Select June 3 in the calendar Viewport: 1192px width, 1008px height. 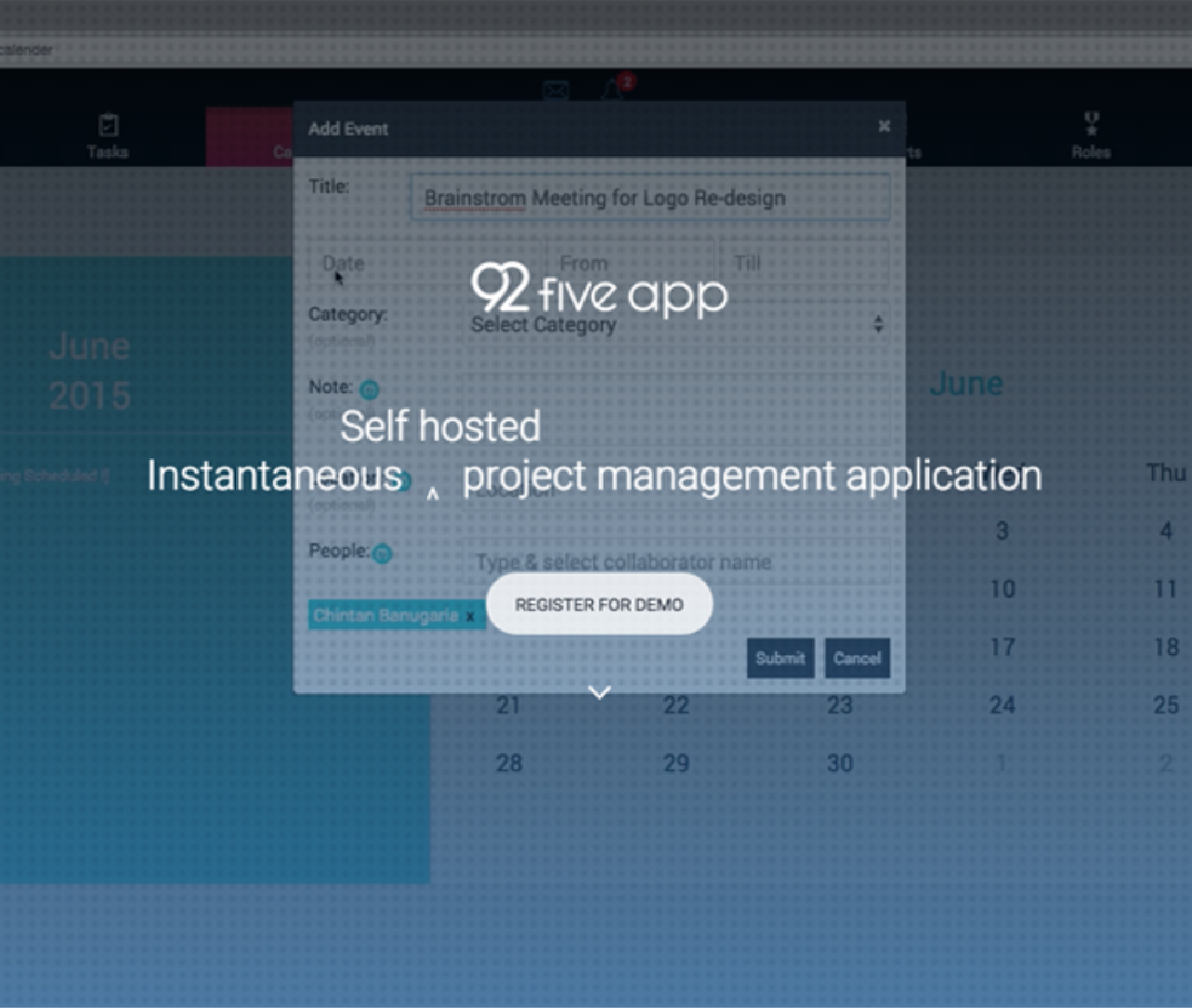(1002, 530)
